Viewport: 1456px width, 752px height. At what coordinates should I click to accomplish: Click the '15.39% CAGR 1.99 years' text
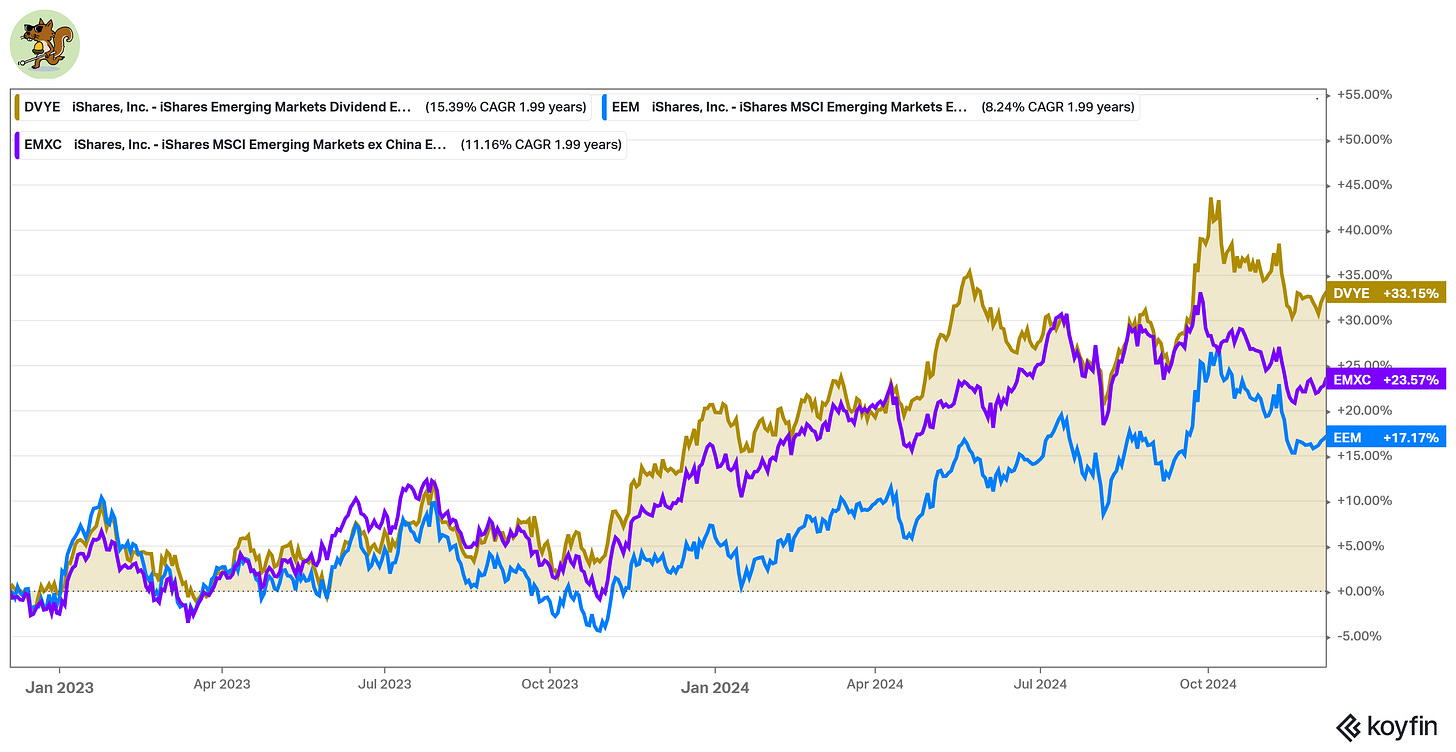506,107
